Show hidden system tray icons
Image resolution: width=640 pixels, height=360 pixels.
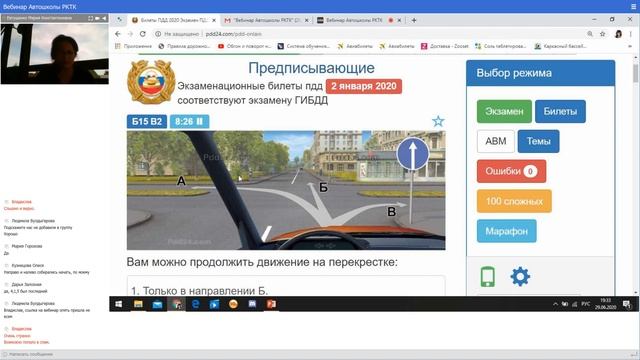(x=555, y=304)
